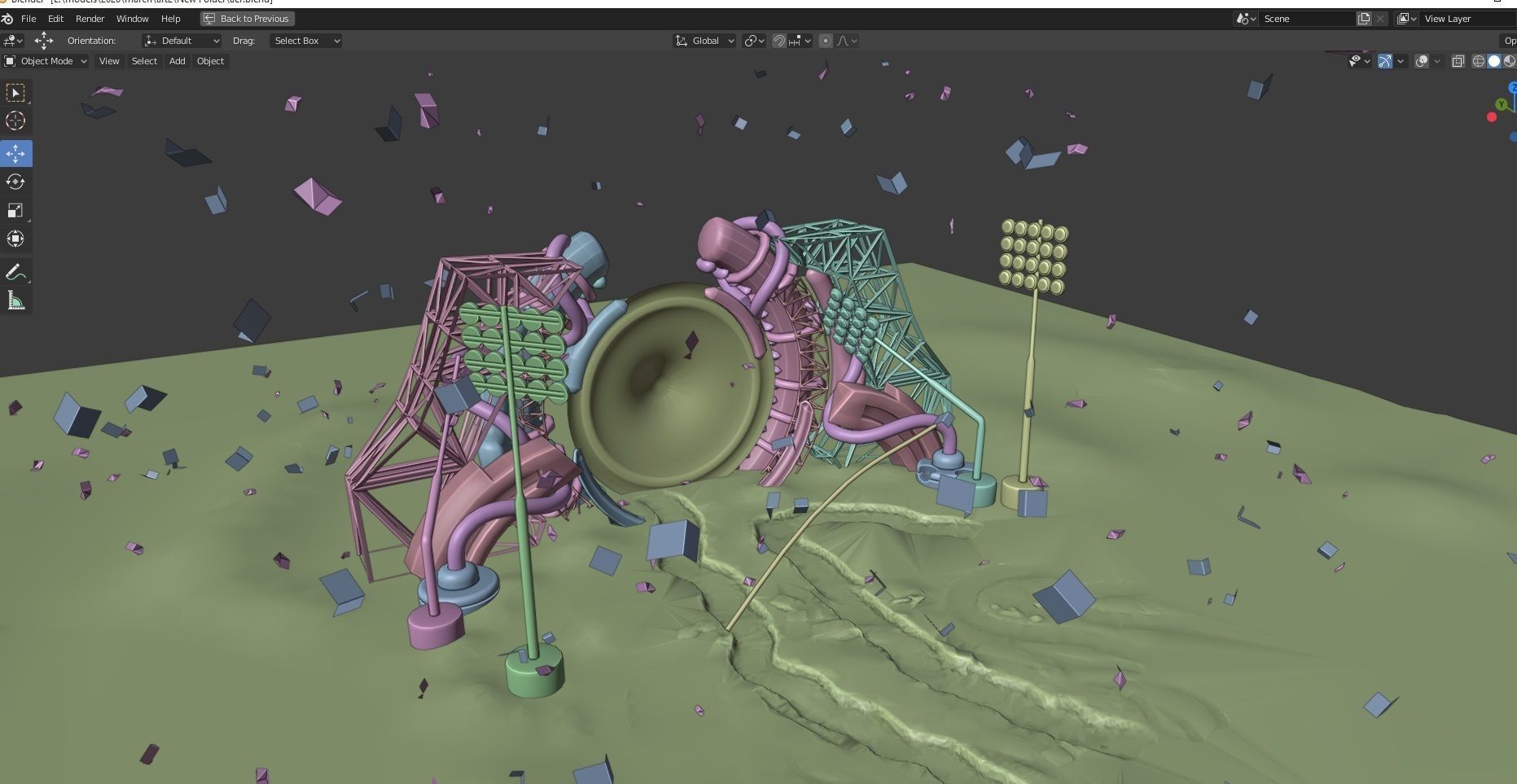Viewport: 1517px width, 784px height.
Task: Remove scene with the X icon
Action: coord(1380,19)
